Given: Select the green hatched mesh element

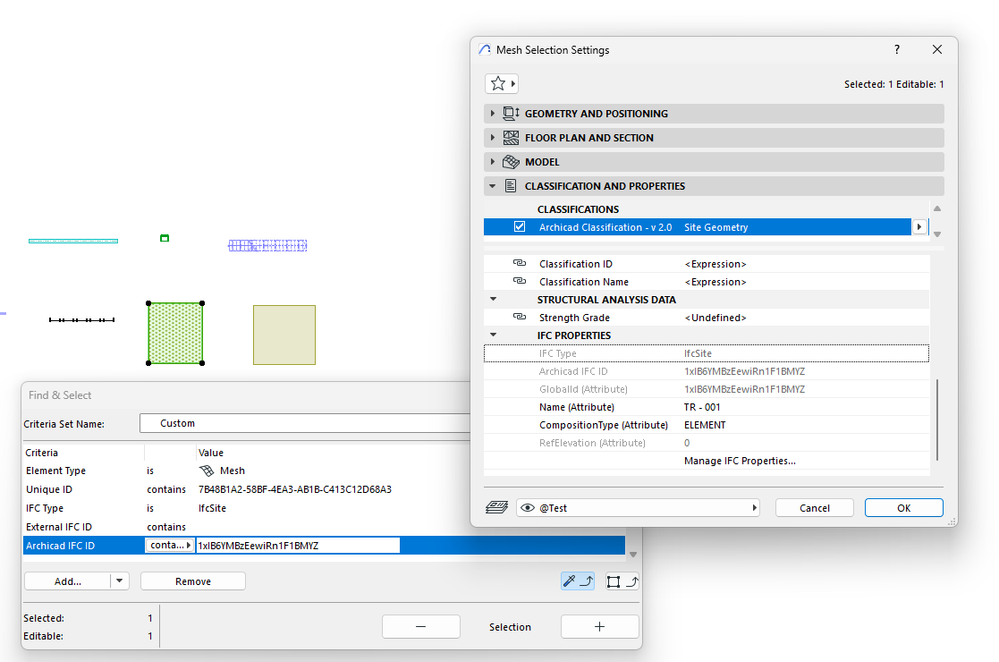Looking at the screenshot, I should click(175, 333).
